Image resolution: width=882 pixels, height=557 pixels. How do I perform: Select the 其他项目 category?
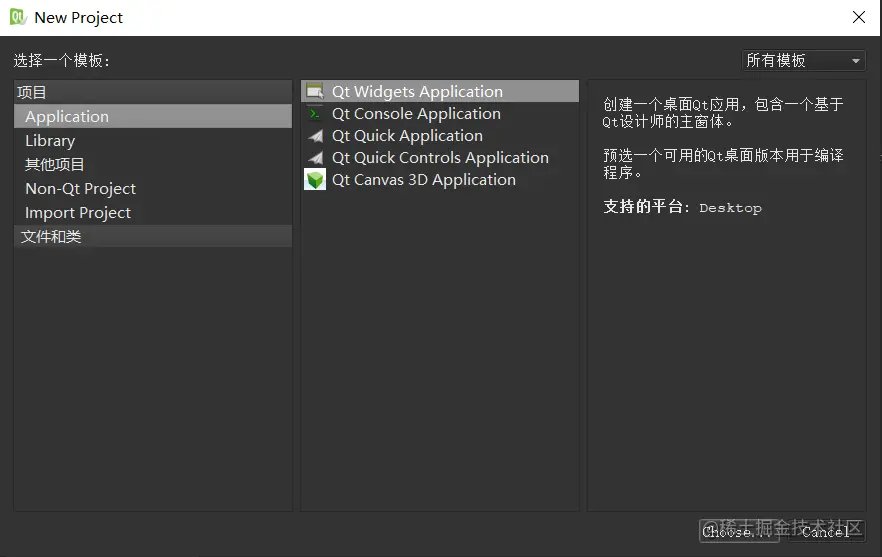point(153,164)
